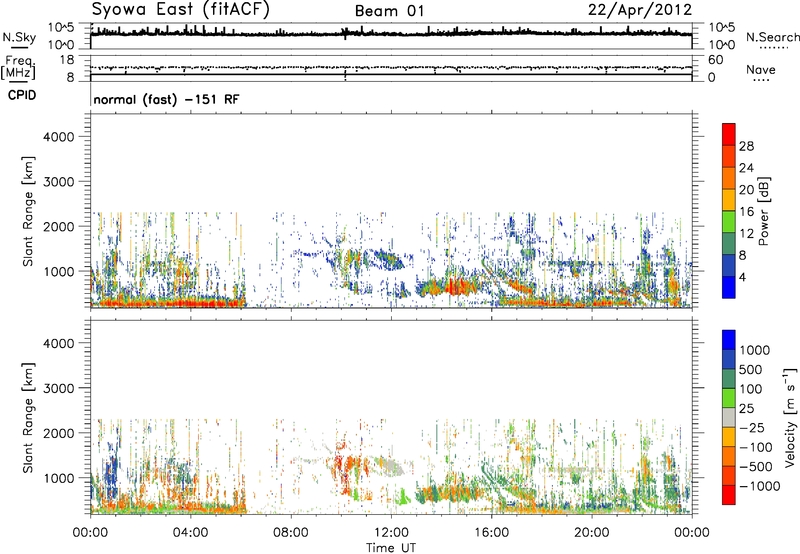Click the date '22/Apr/2012'
This screenshot has height=554, width=800.
point(640,10)
